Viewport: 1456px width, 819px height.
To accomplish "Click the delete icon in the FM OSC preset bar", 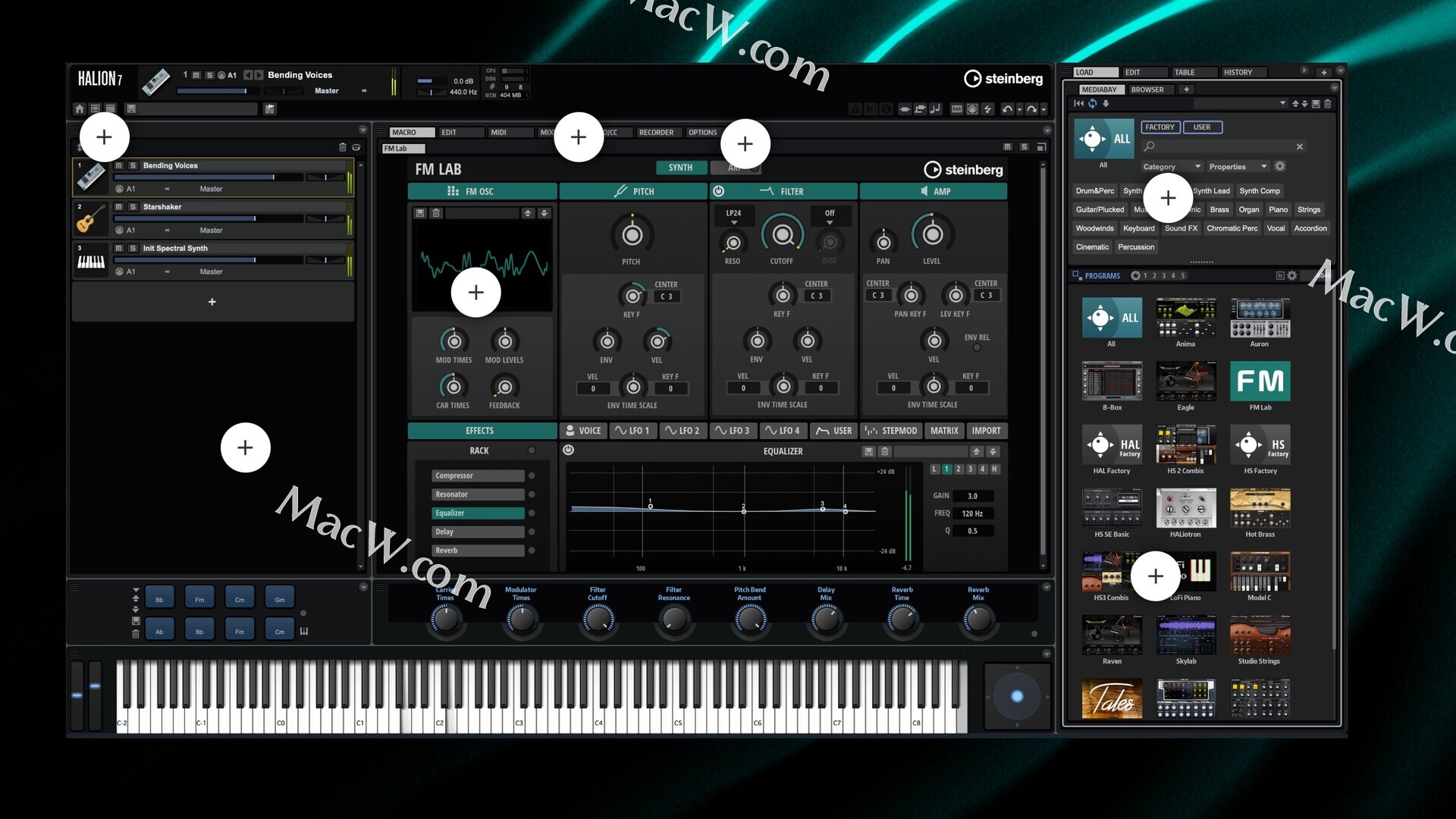I will click(436, 213).
